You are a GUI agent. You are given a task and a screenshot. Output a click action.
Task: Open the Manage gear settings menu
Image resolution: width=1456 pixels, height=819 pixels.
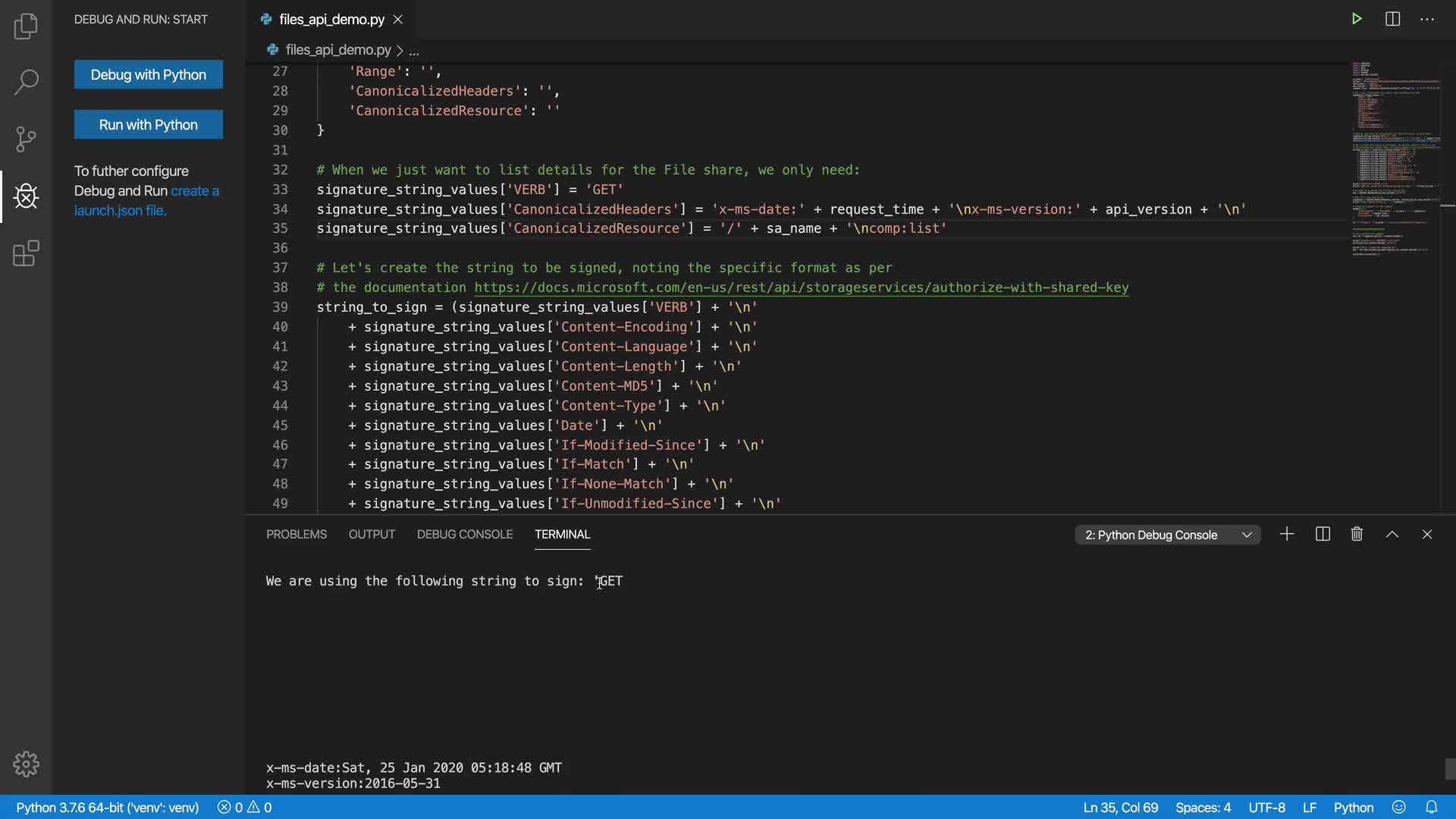(26, 764)
